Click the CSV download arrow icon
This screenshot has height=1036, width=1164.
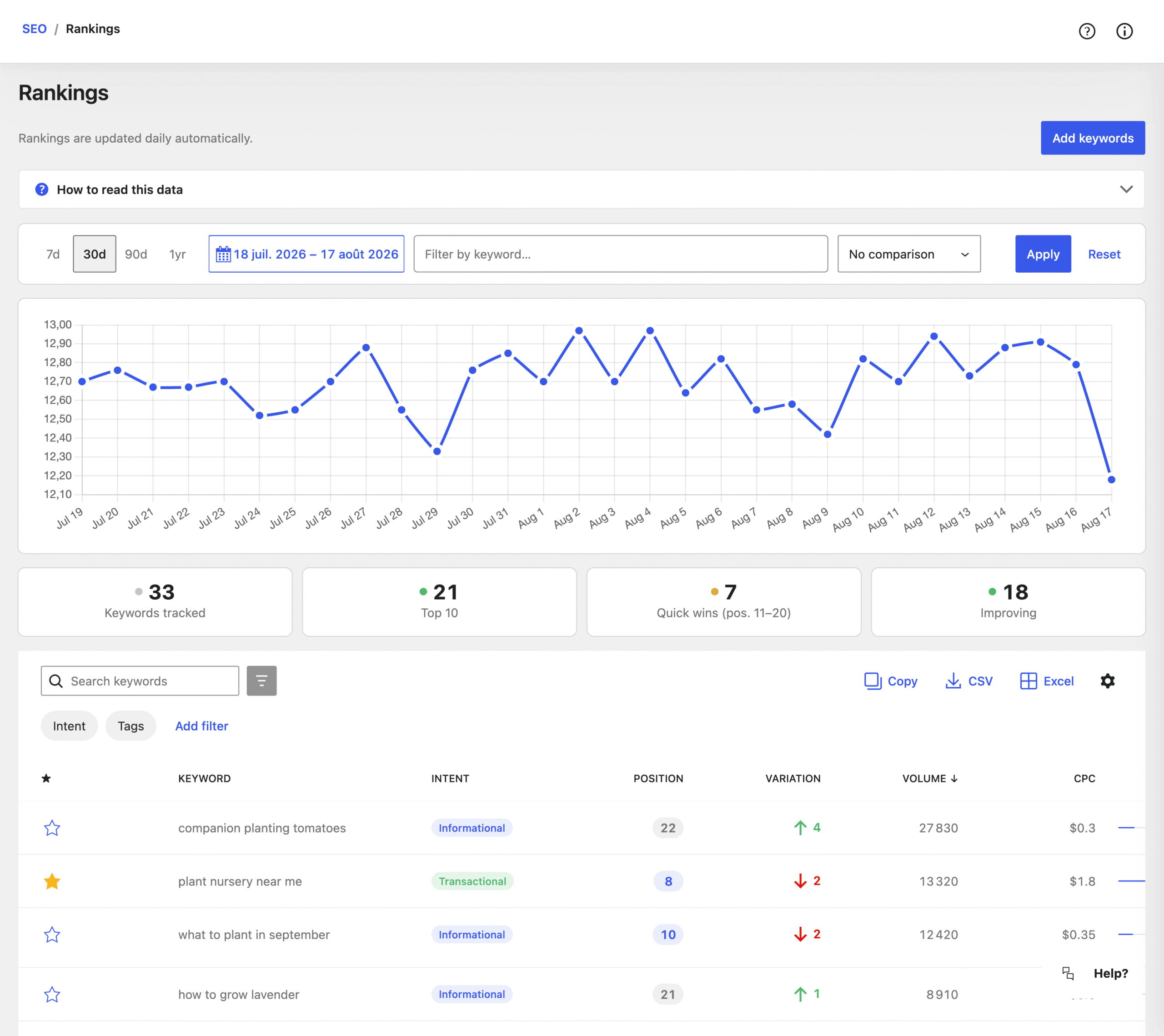pos(953,681)
